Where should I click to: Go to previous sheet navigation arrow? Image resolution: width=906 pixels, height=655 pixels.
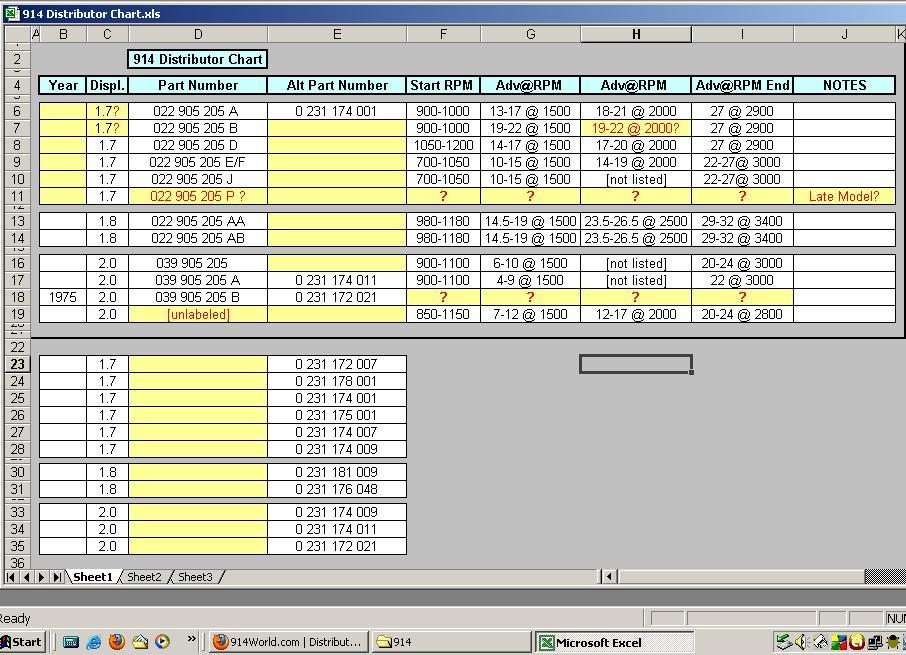(27, 576)
